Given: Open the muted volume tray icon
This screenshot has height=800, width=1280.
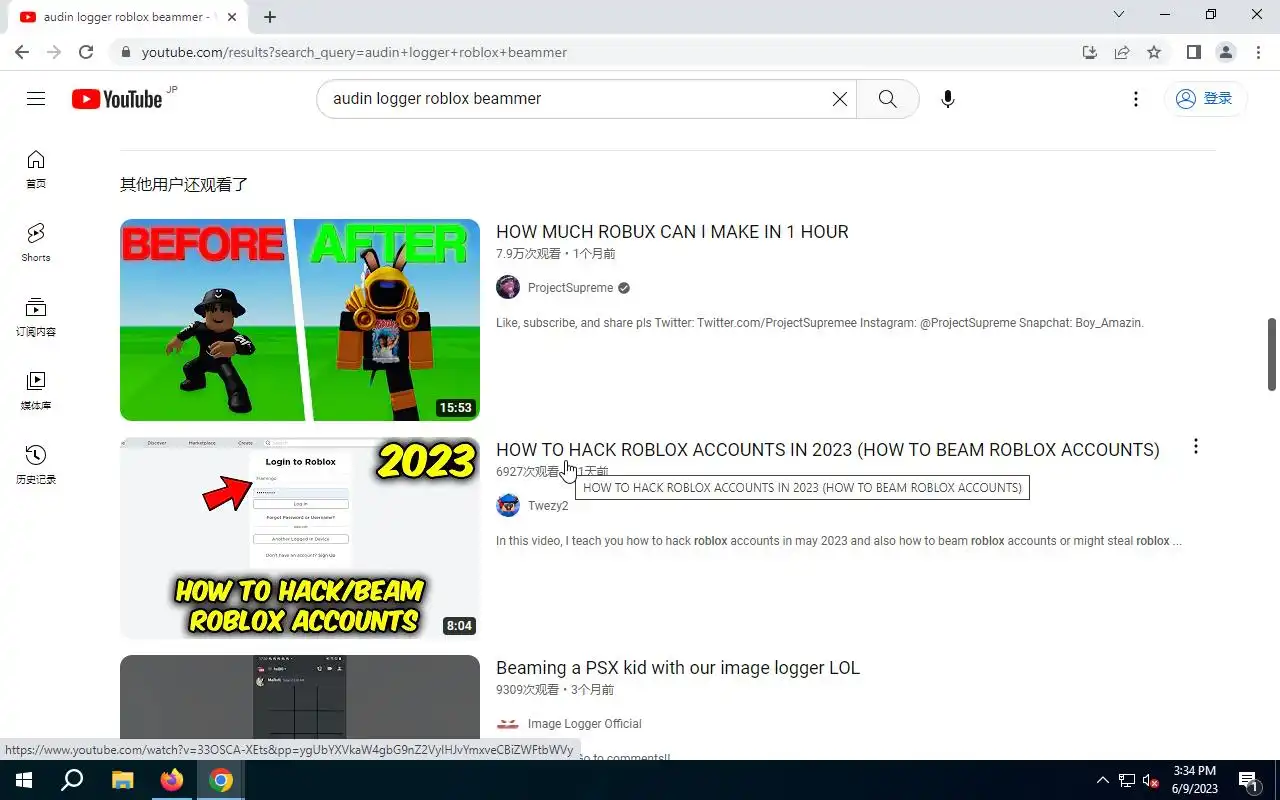Looking at the screenshot, I should pyautogui.click(x=1151, y=780).
